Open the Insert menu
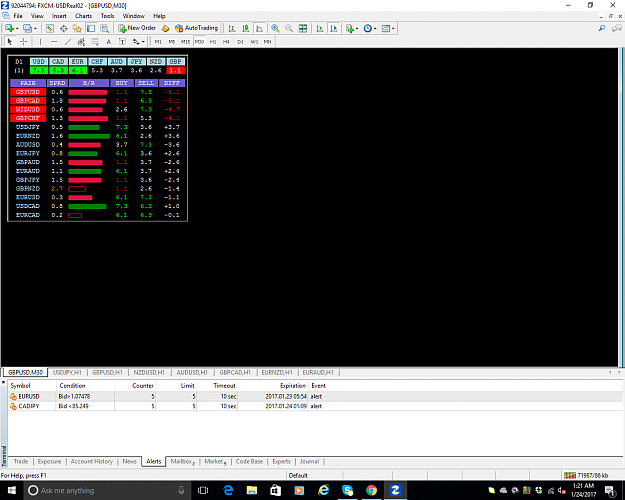The height and width of the screenshot is (500, 625). click(x=59, y=16)
